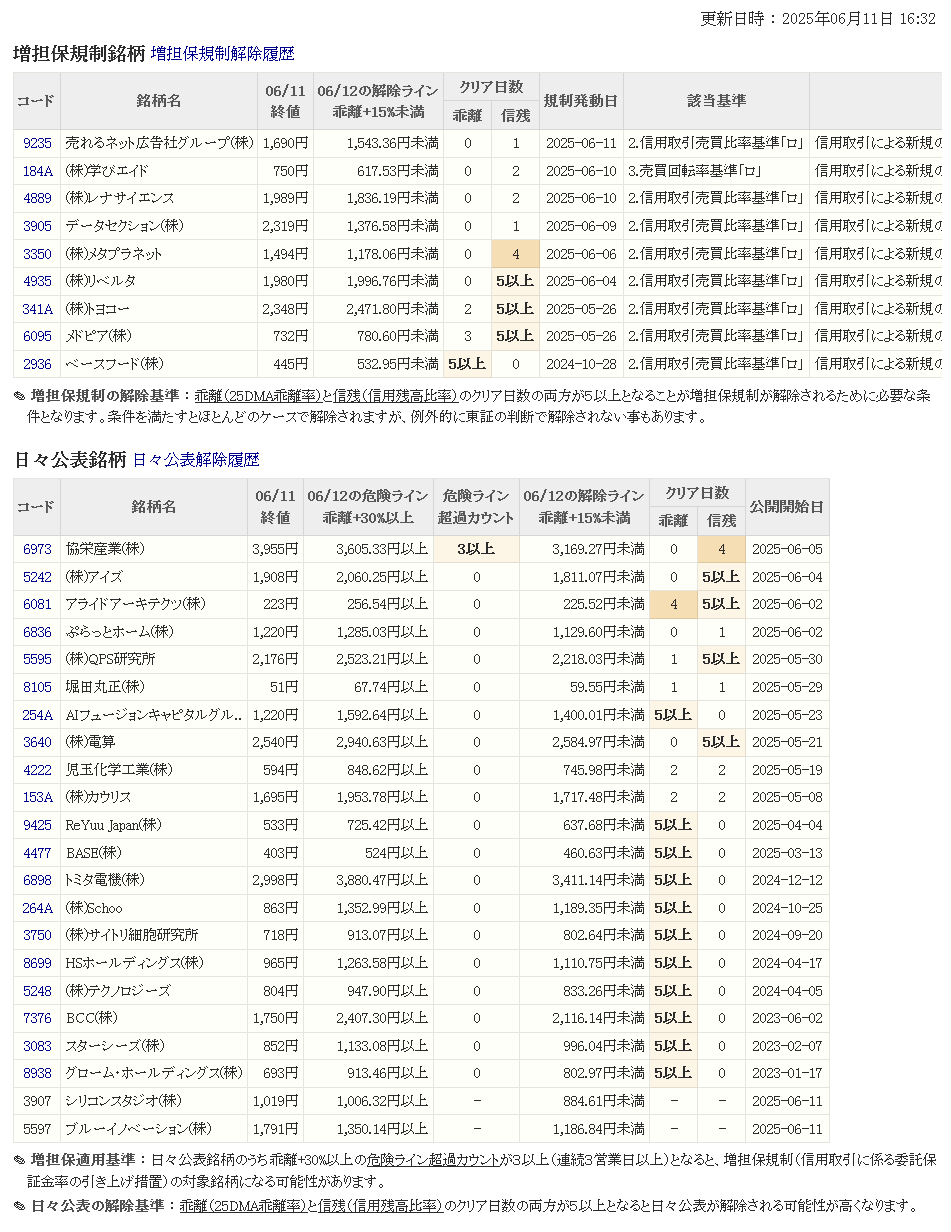Open stock code 9235 link

pos(37,143)
